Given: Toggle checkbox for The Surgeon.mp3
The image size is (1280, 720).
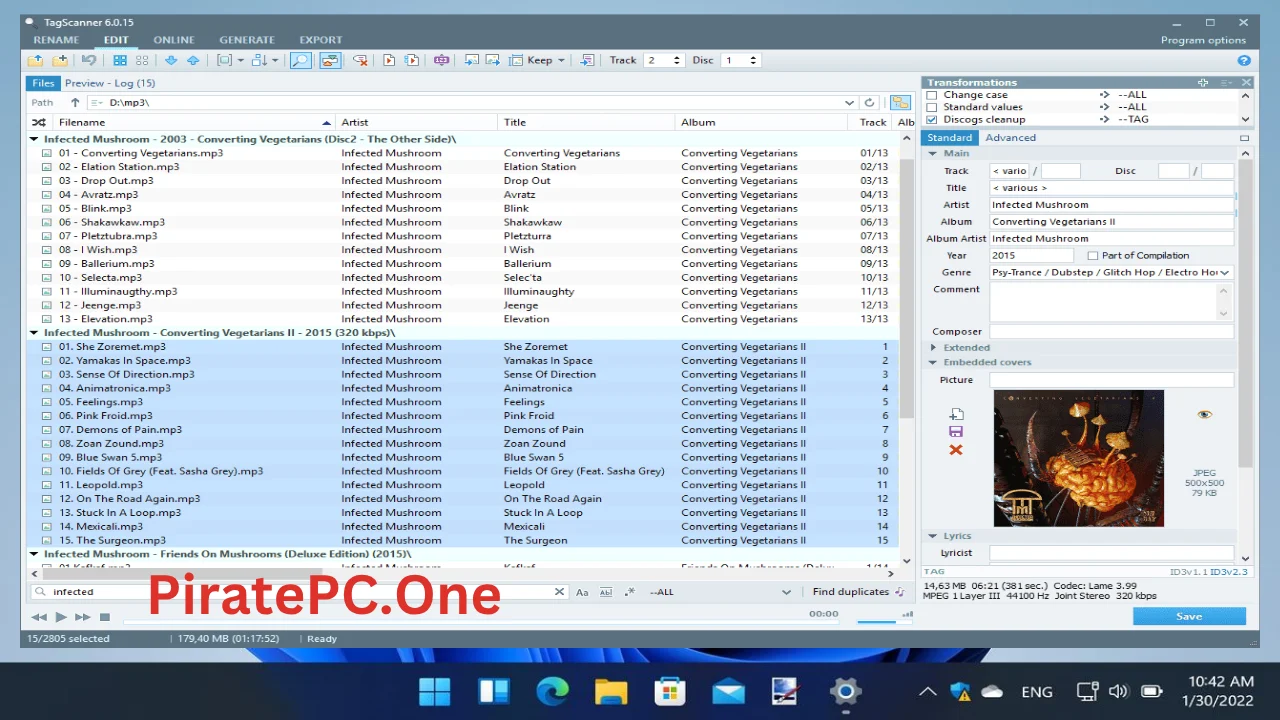Looking at the screenshot, I should click(47, 540).
